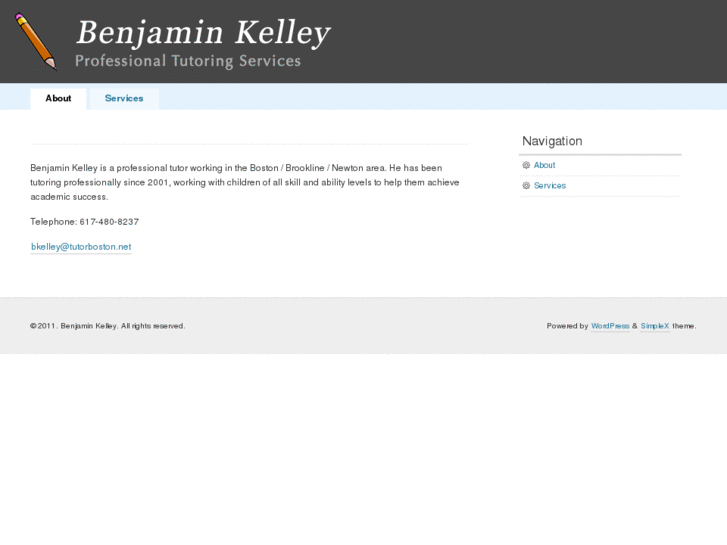The height and width of the screenshot is (545, 727).
Task: Click the gear bullet beside sidebar About
Action: click(526, 165)
